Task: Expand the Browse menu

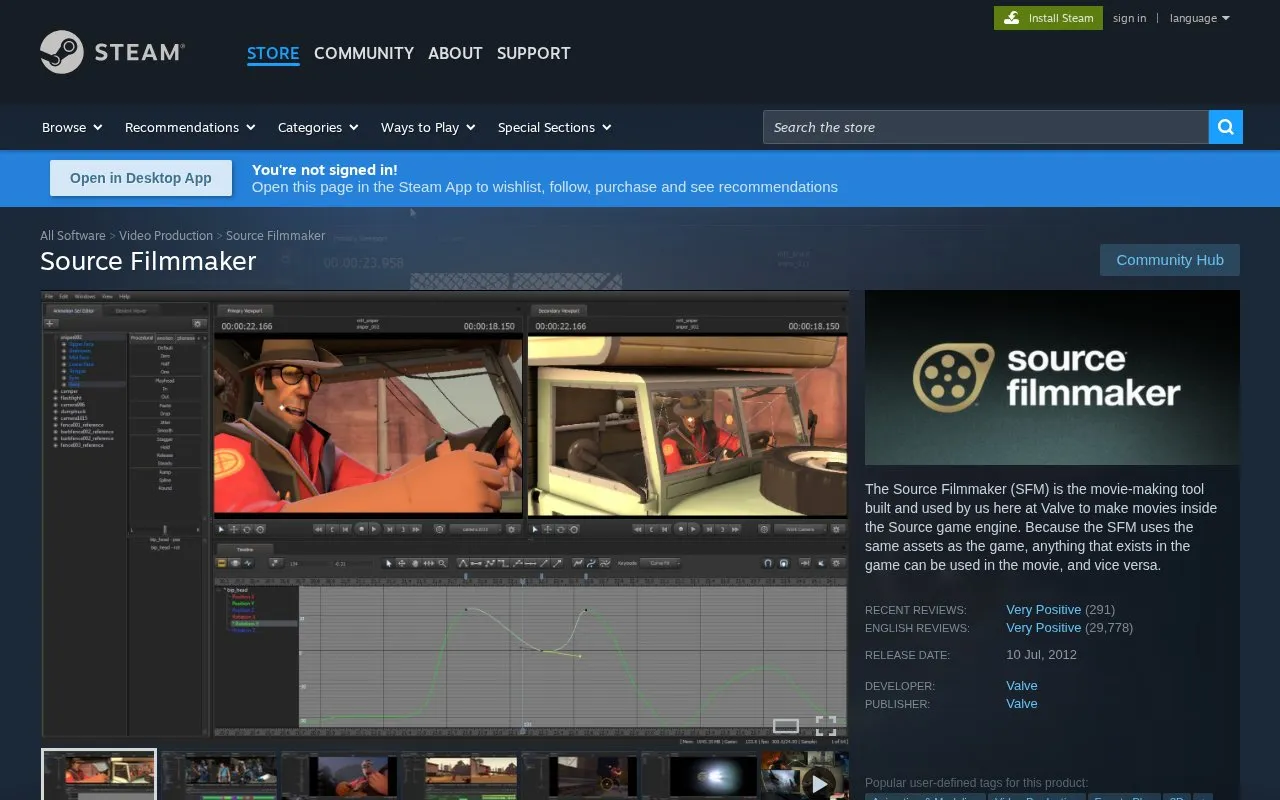Action: [72, 127]
